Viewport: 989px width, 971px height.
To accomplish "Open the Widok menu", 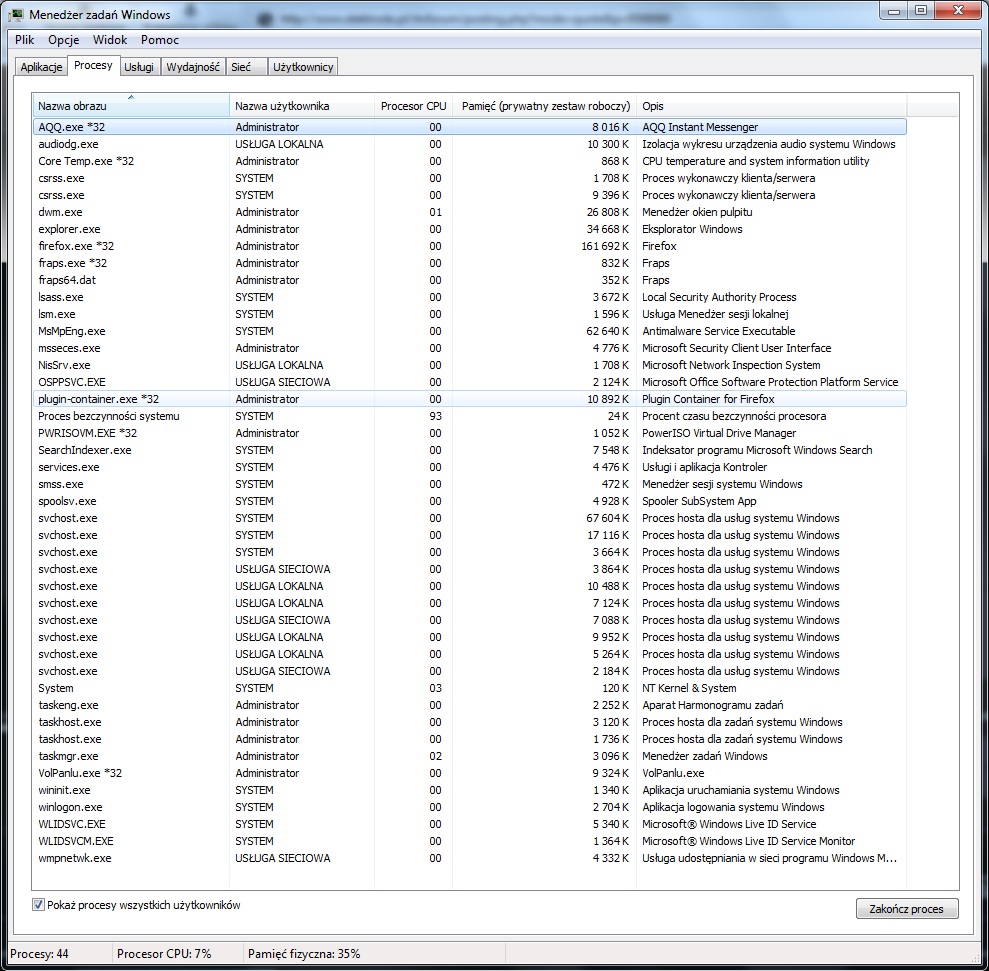I will coord(110,40).
